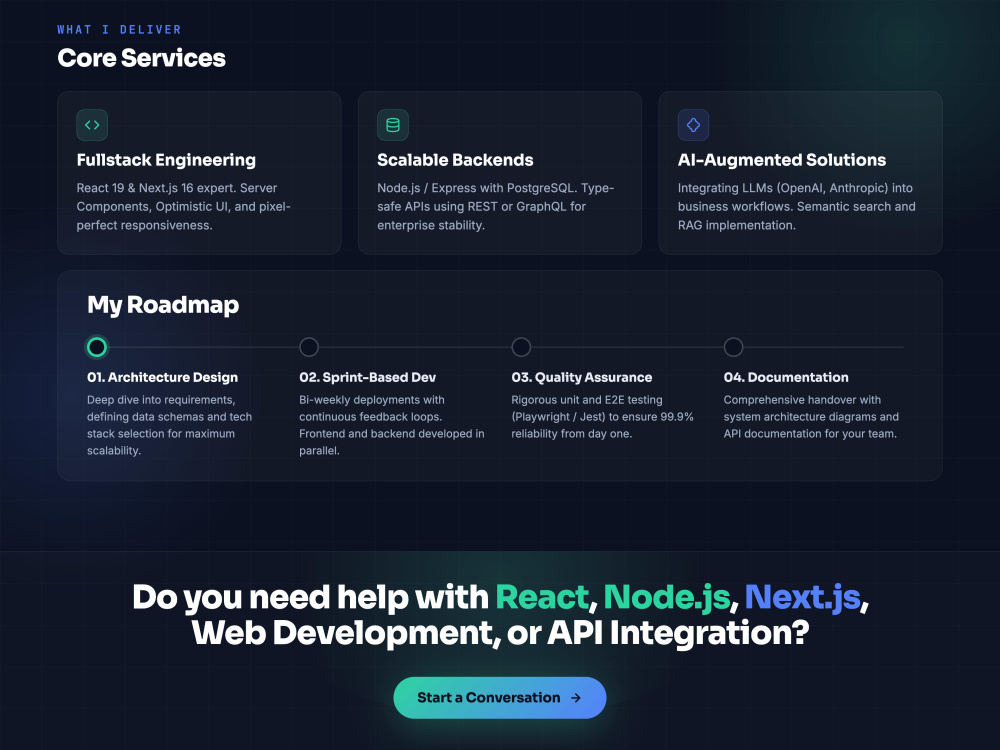Select the Quality Assurance roadmap step circle
This screenshot has width=1000, height=750.
pos(521,347)
